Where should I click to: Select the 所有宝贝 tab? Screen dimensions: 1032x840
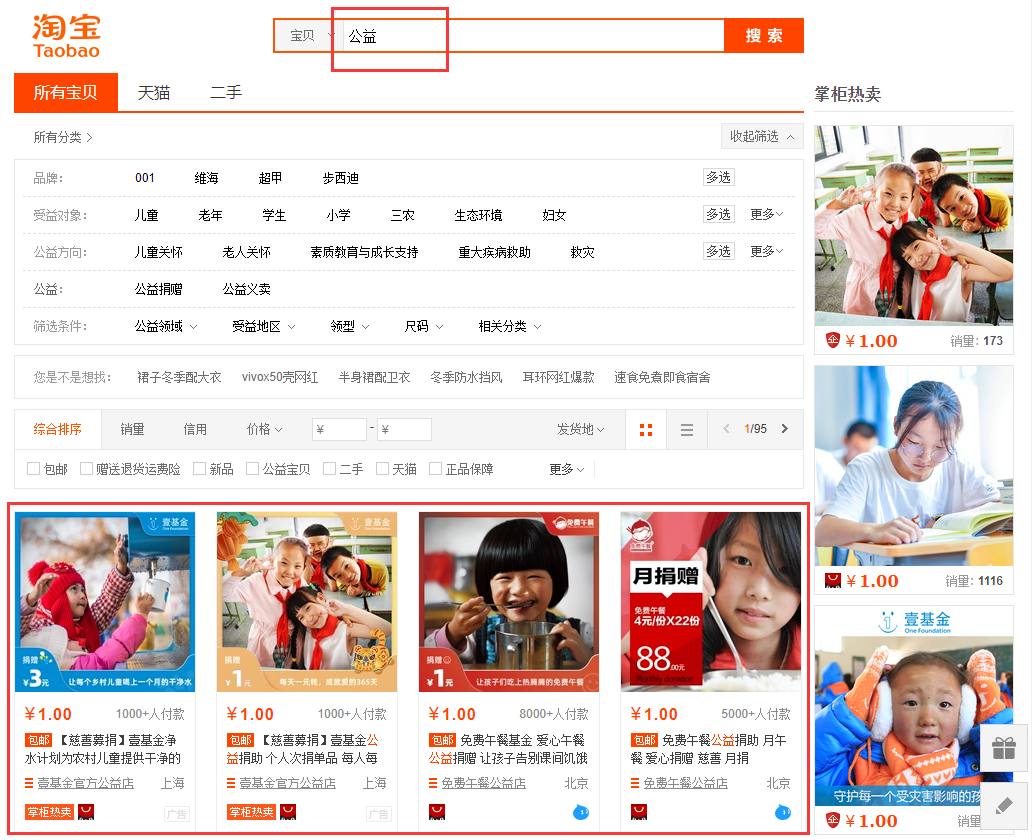(x=66, y=92)
